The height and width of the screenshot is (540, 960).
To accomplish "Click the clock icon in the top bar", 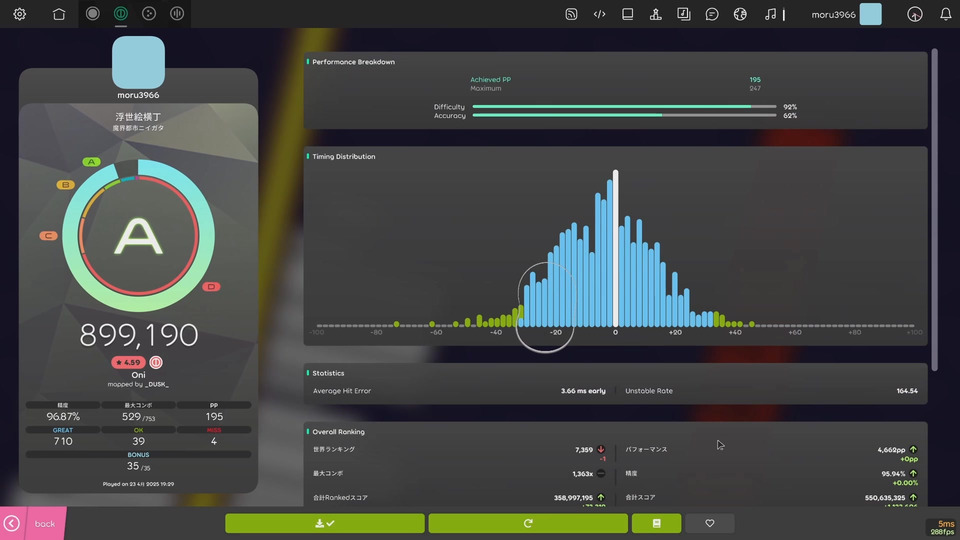I will coord(915,14).
